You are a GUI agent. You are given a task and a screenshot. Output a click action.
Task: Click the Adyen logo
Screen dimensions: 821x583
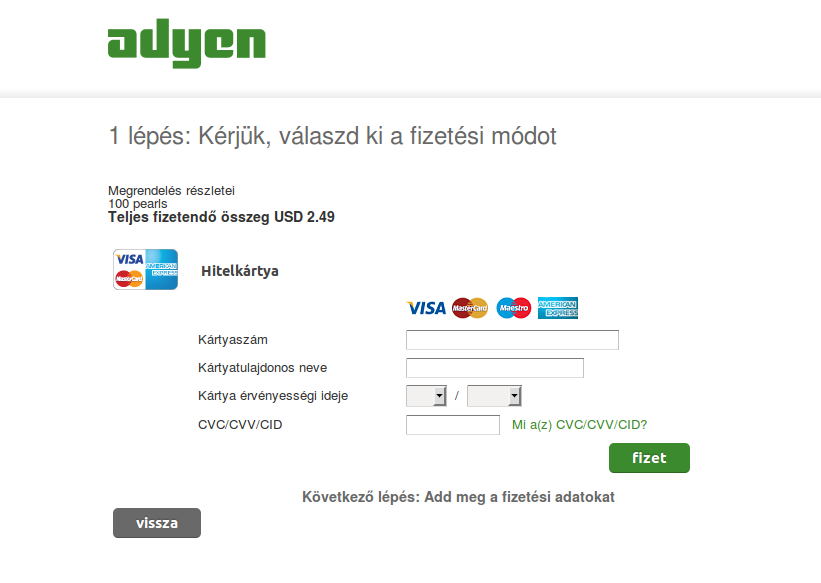coord(186,43)
